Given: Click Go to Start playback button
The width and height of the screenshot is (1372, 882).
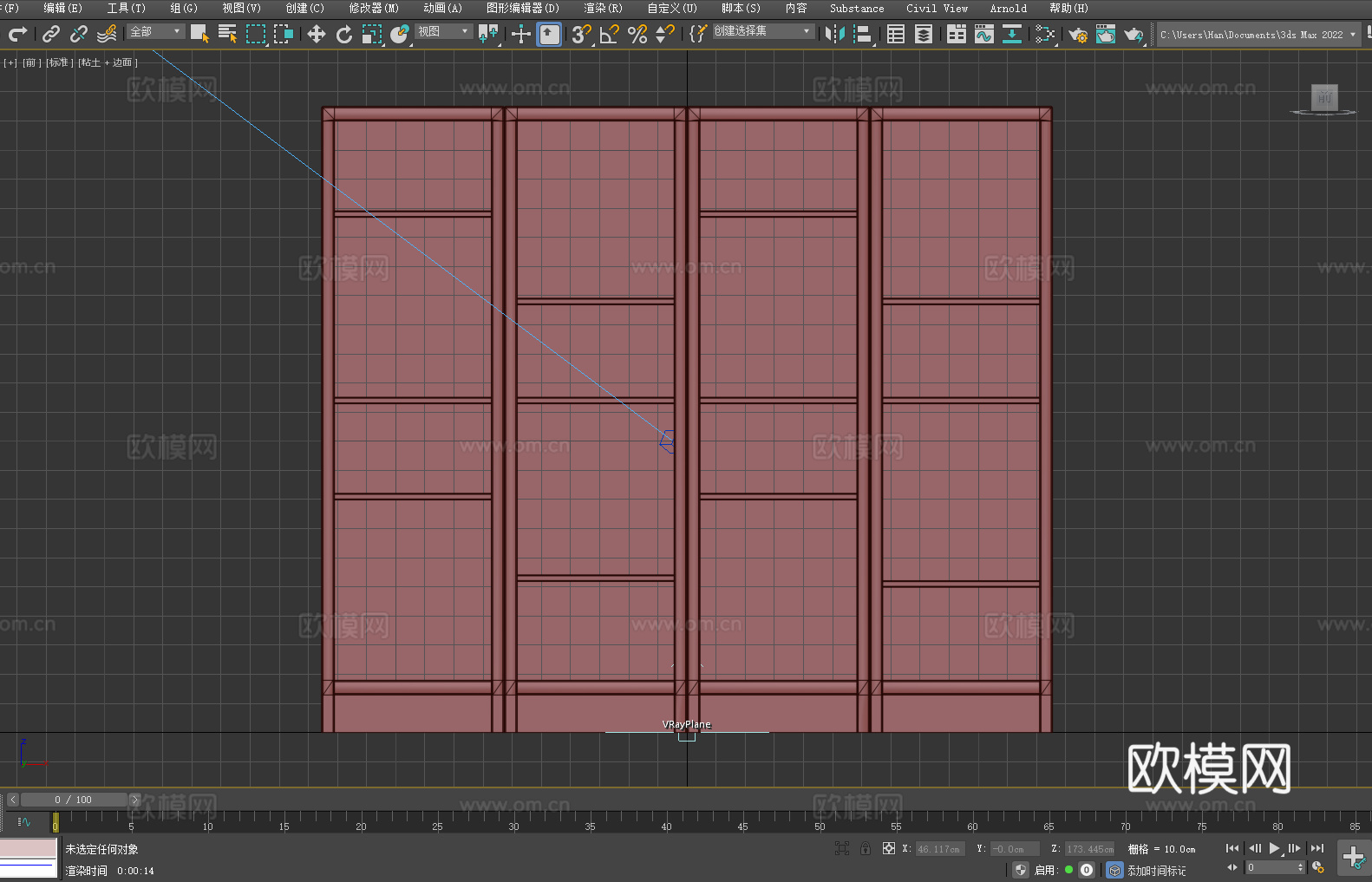Looking at the screenshot, I should coord(1232,848).
